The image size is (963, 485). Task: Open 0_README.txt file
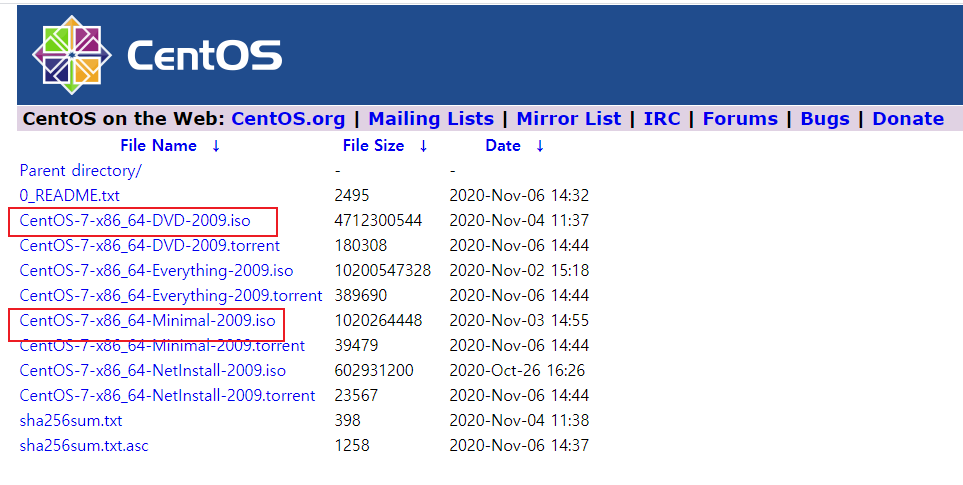[x=69, y=196]
